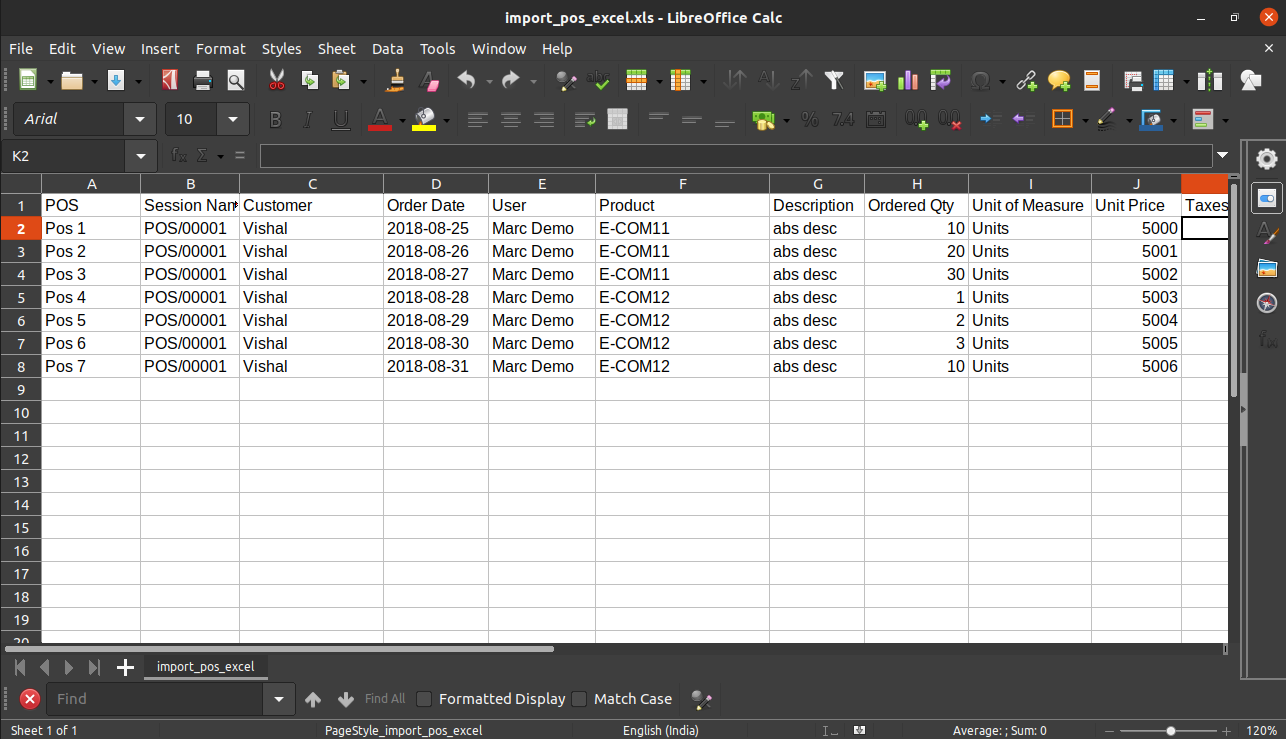This screenshot has height=739, width=1286.
Task: Format cell as percent
Action: (810, 120)
